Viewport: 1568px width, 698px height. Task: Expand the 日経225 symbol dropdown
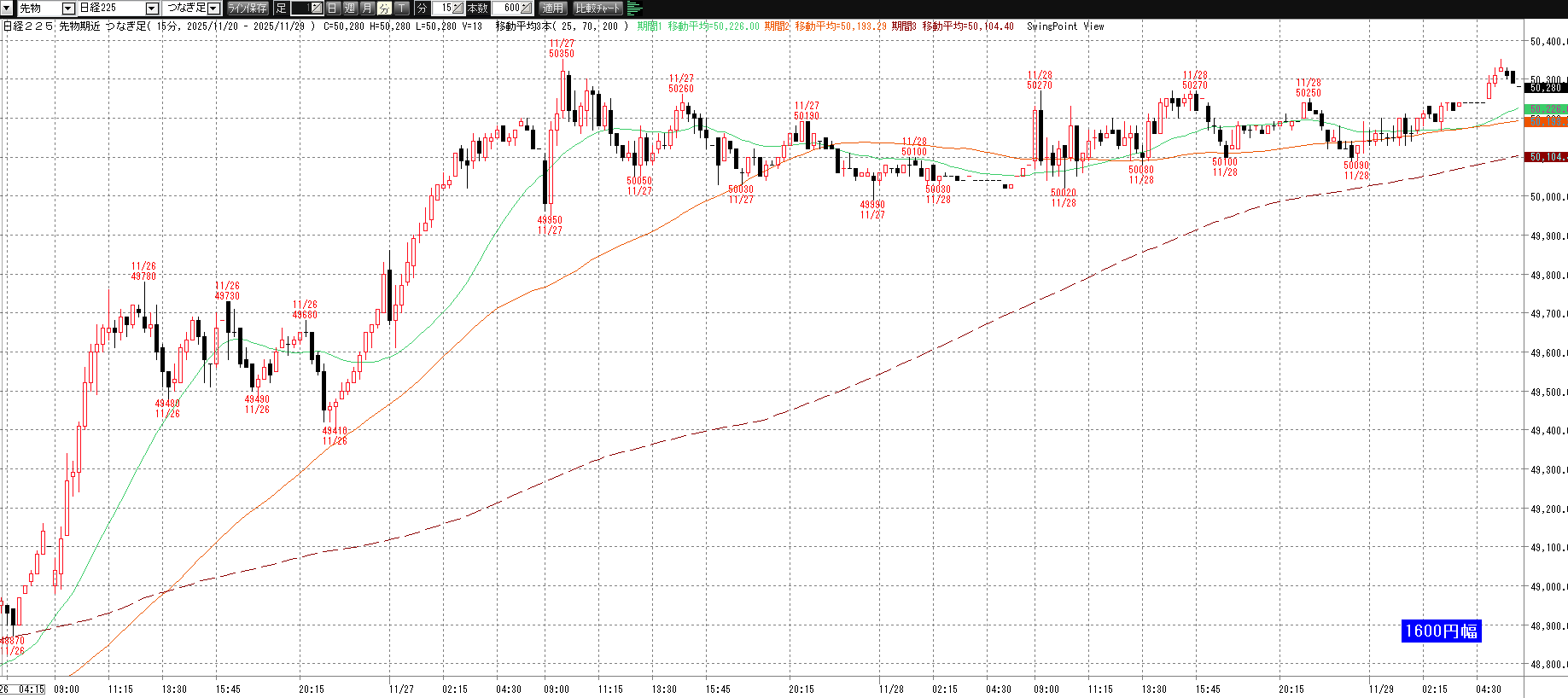click(152, 9)
